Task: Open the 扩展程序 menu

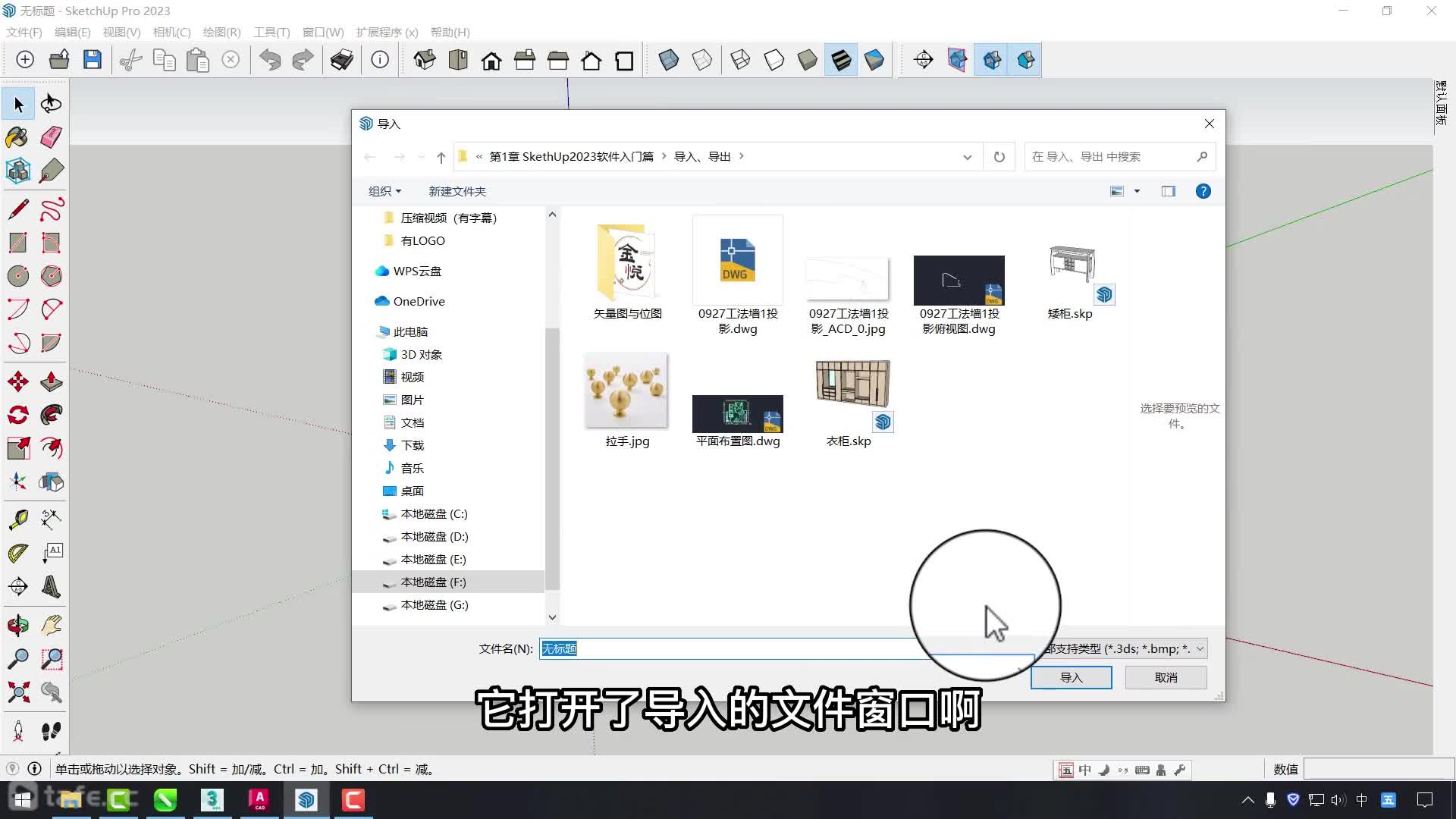Action: click(387, 32)
